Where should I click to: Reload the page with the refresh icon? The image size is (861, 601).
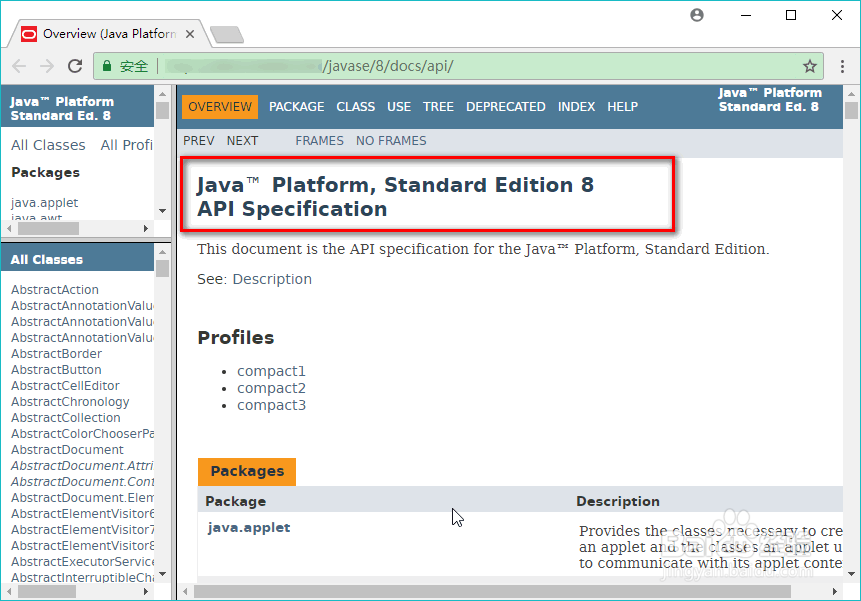[75, 66]
